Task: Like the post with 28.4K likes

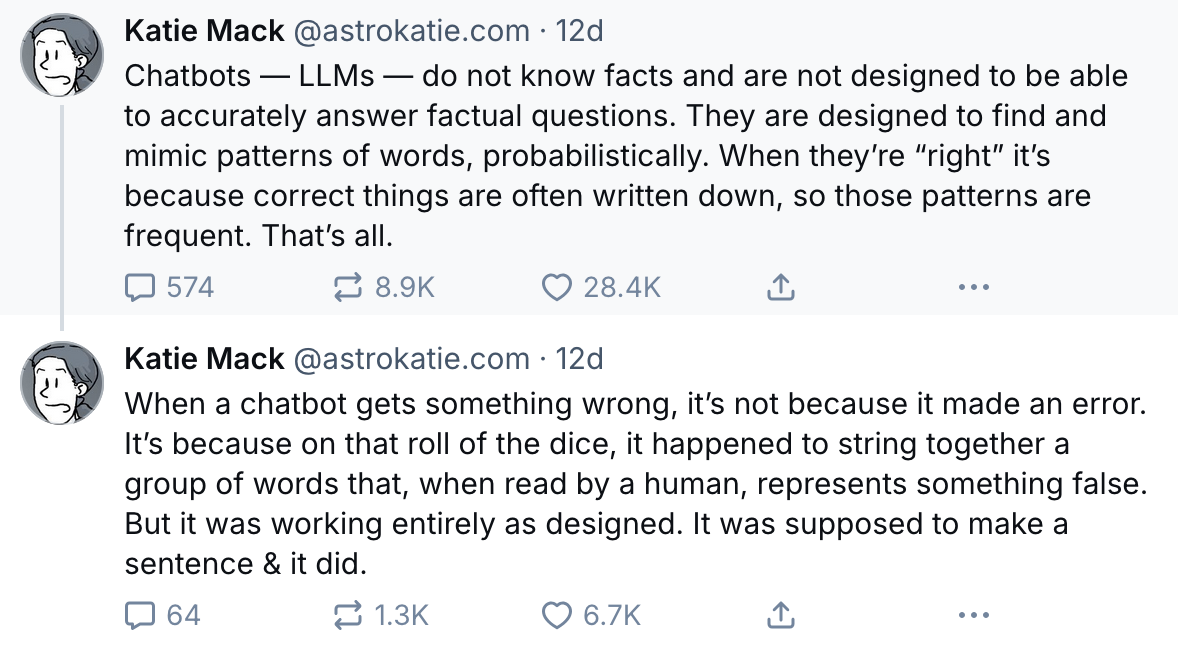Action: pyautogui.click(x=555, y=288)
